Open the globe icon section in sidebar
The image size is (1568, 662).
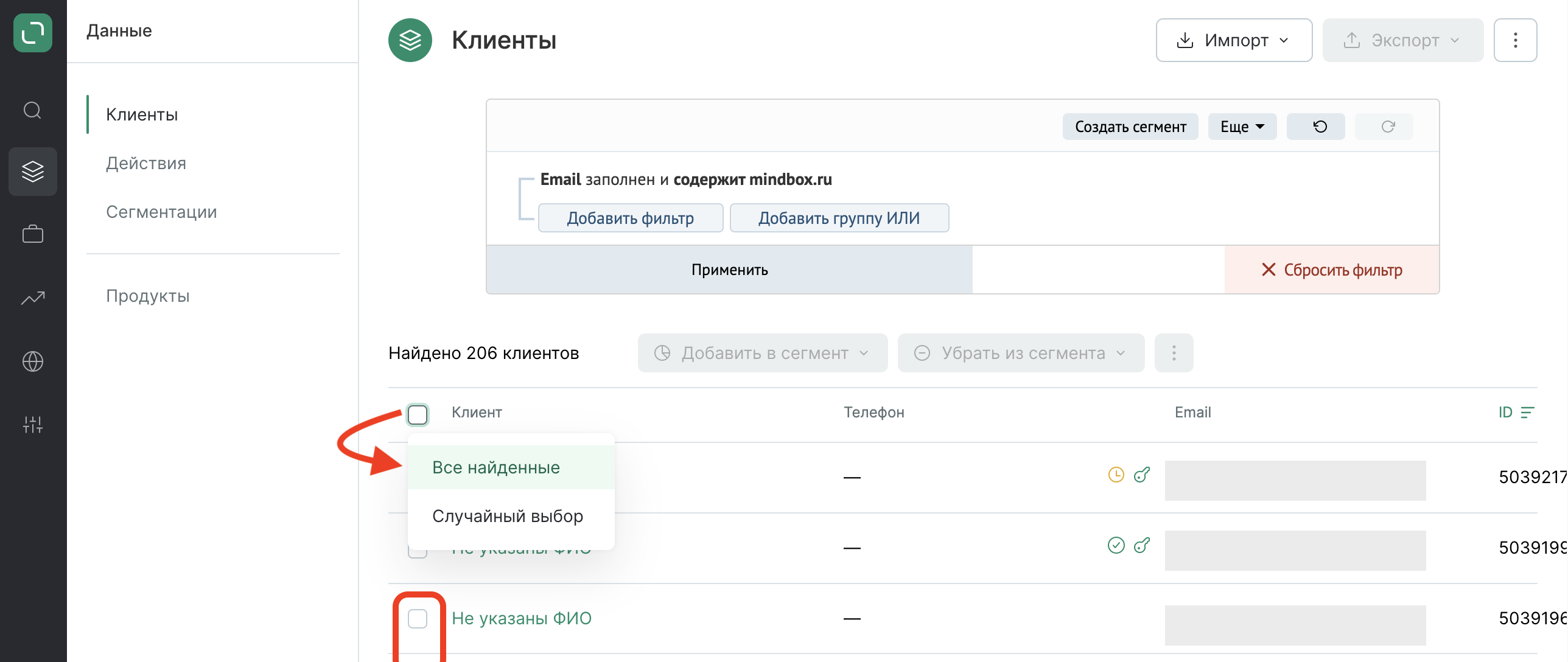pos(33,361)
